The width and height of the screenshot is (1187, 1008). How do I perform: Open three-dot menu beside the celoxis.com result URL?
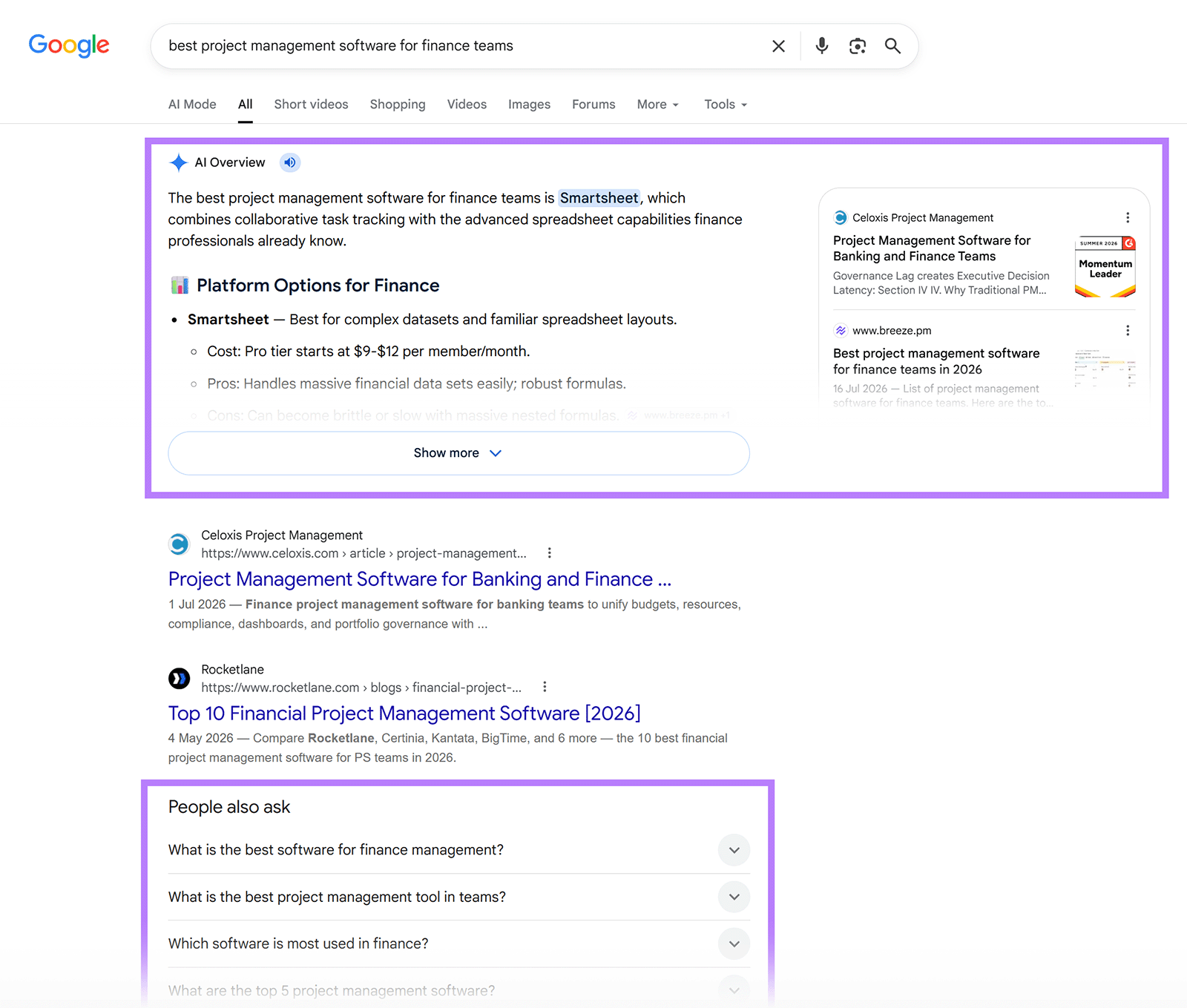[549, 553]
